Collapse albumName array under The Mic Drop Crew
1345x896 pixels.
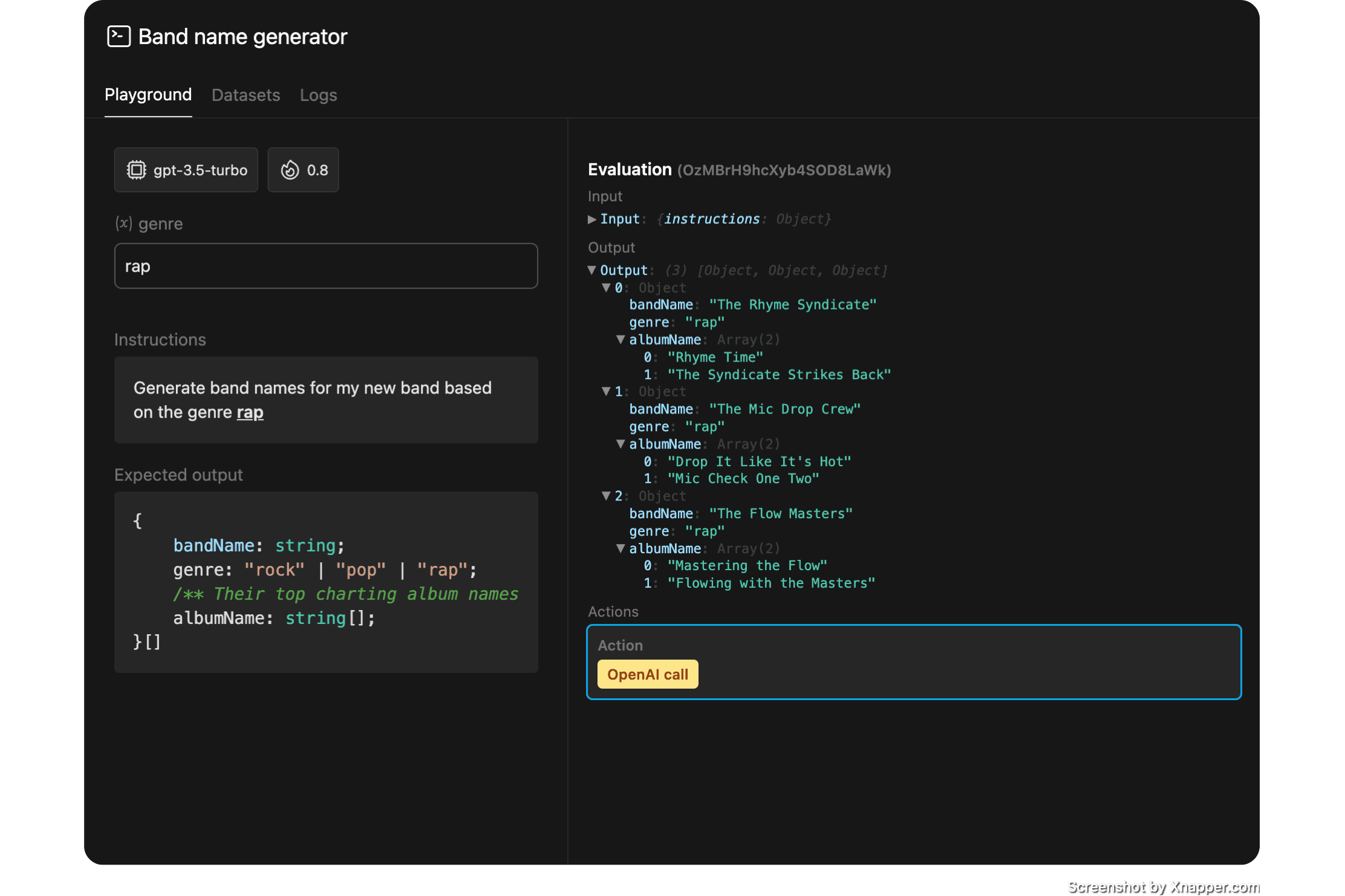[x=620, y=444]
